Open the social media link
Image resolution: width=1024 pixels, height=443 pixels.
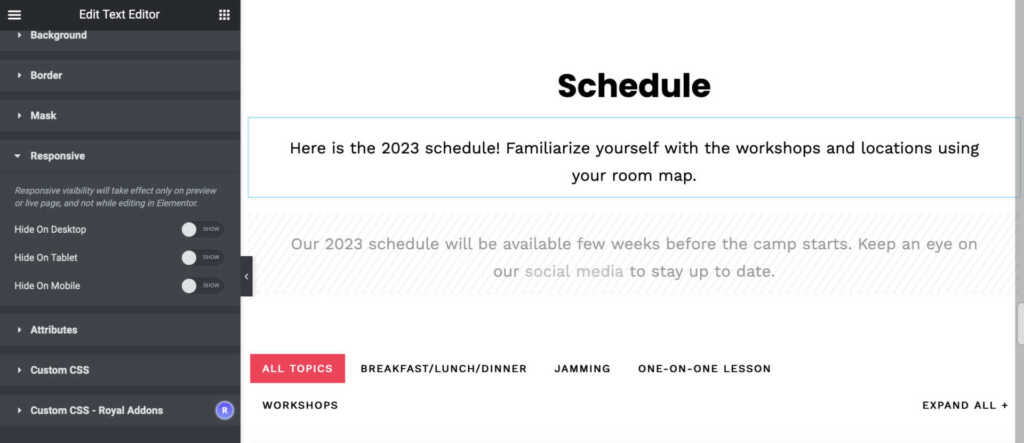tap(574, 272)
